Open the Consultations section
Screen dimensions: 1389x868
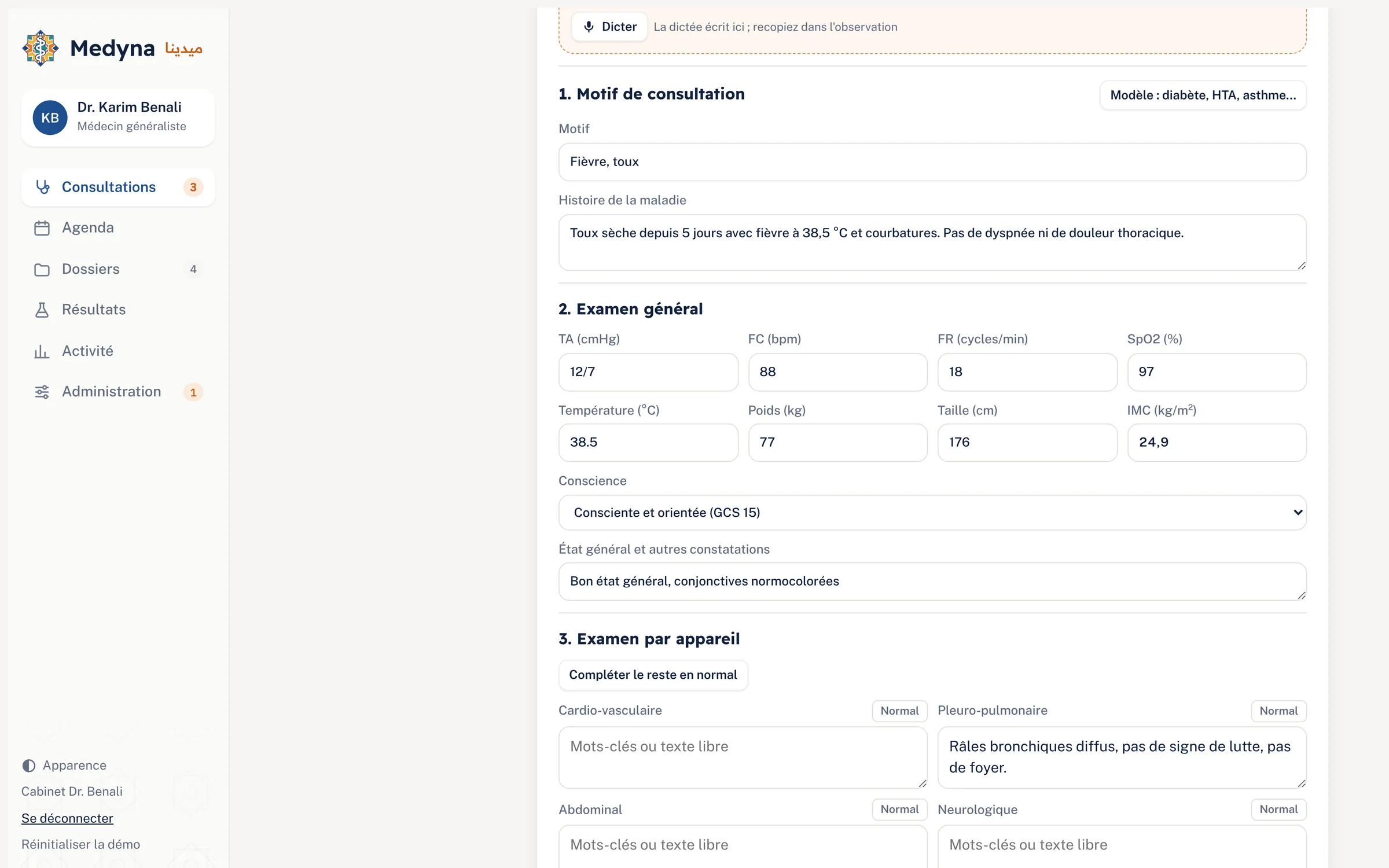[x=118, y=187]
